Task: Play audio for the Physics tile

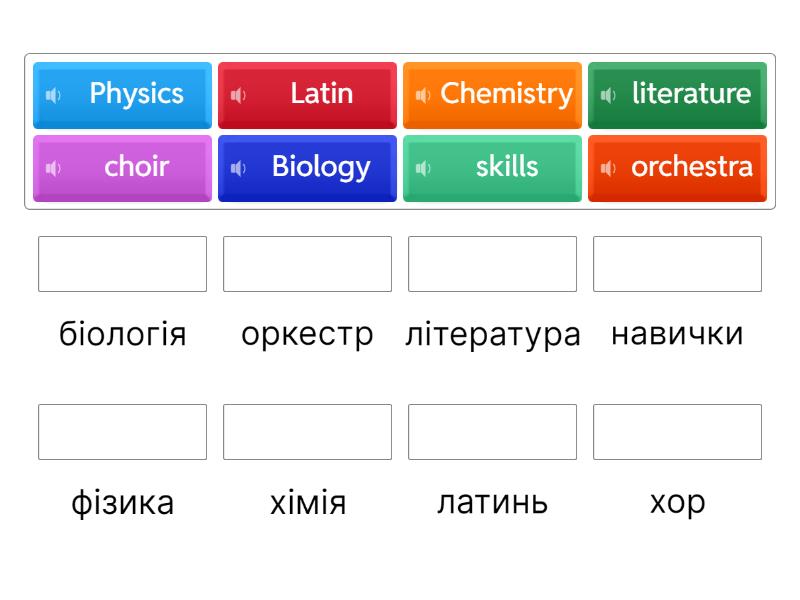Action: 53,95
